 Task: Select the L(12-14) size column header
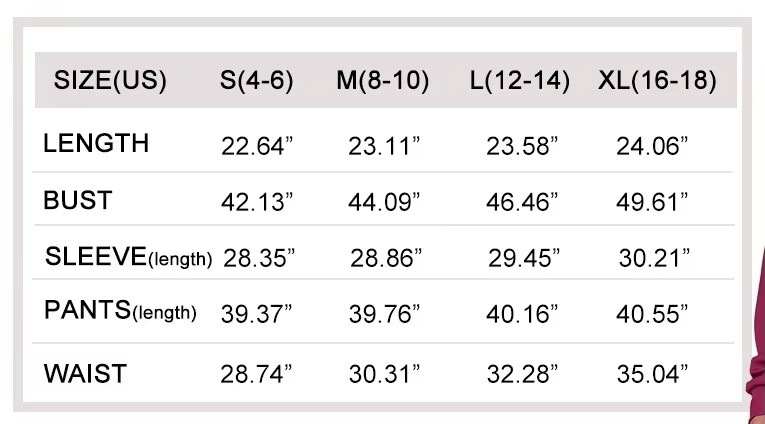point(520,81)
